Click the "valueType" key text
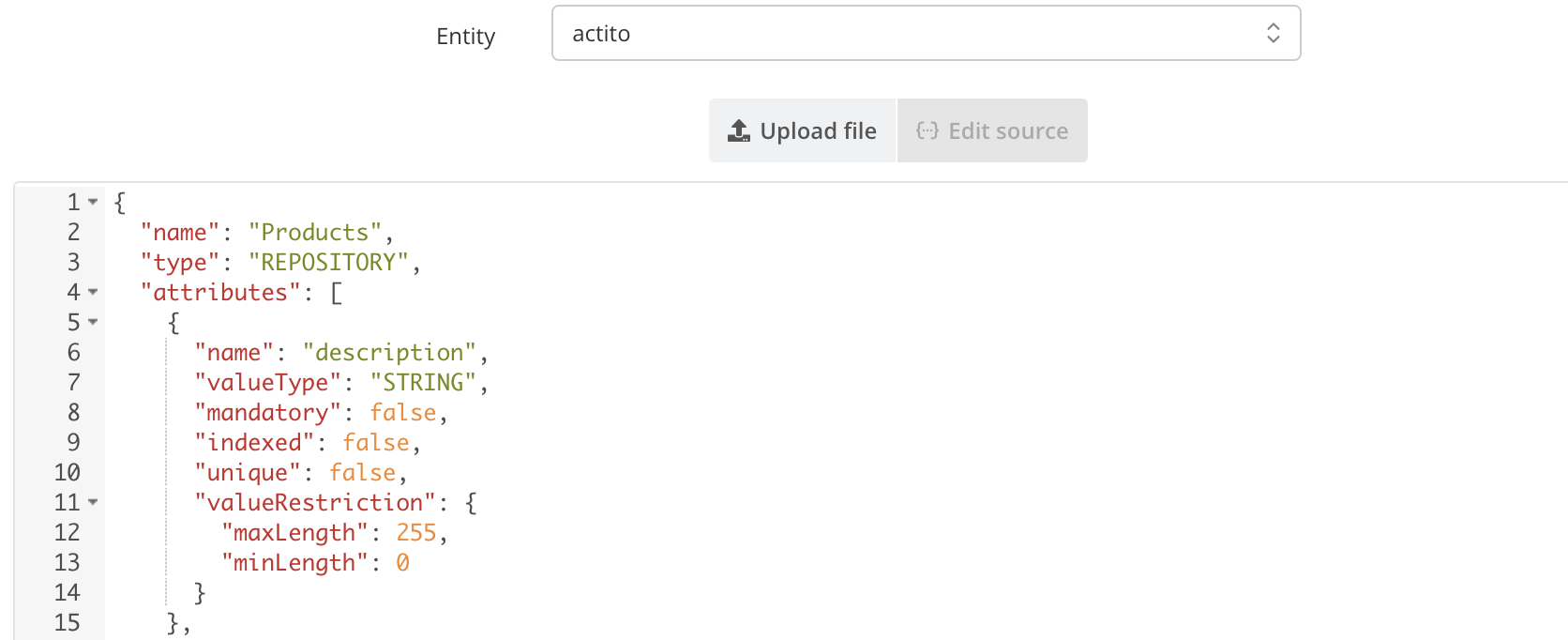The width and height of the screenshot is (1568, 640). (268, 382)
